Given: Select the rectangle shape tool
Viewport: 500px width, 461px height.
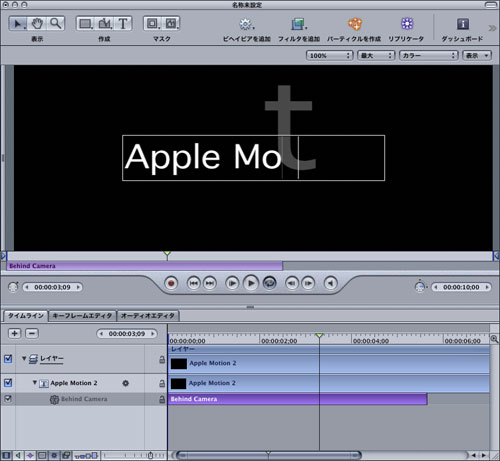Looking at the screenshot, I should point(85,23).
